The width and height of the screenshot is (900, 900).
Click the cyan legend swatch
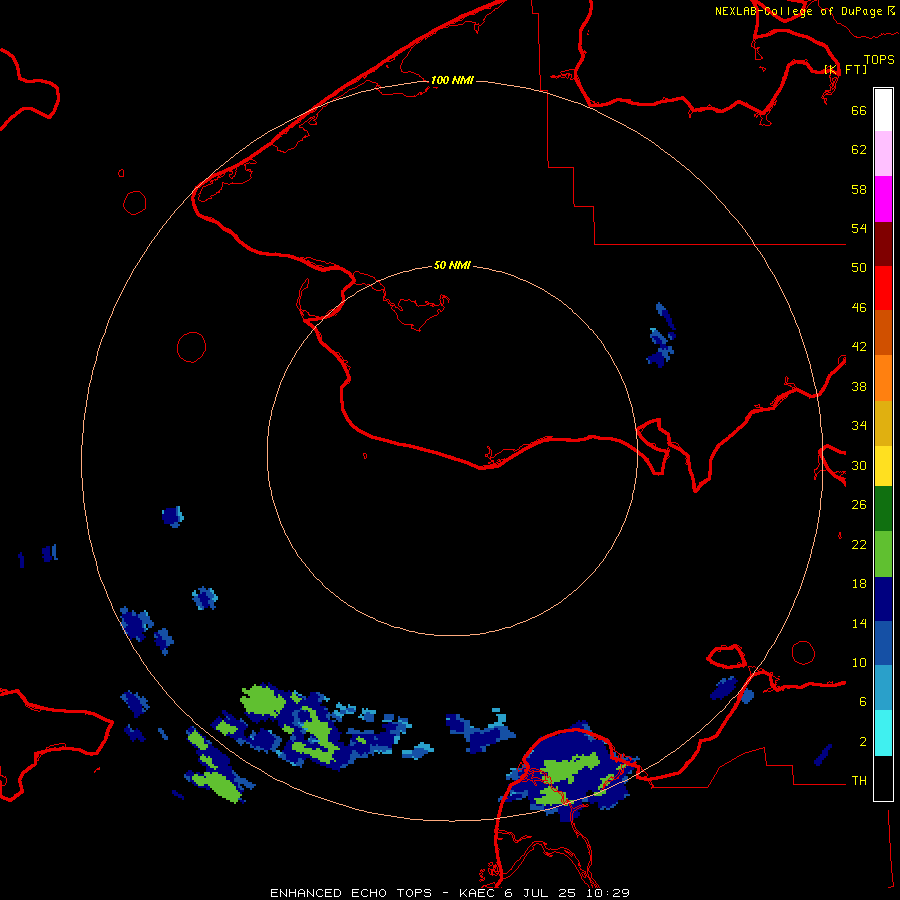point(883,733)
